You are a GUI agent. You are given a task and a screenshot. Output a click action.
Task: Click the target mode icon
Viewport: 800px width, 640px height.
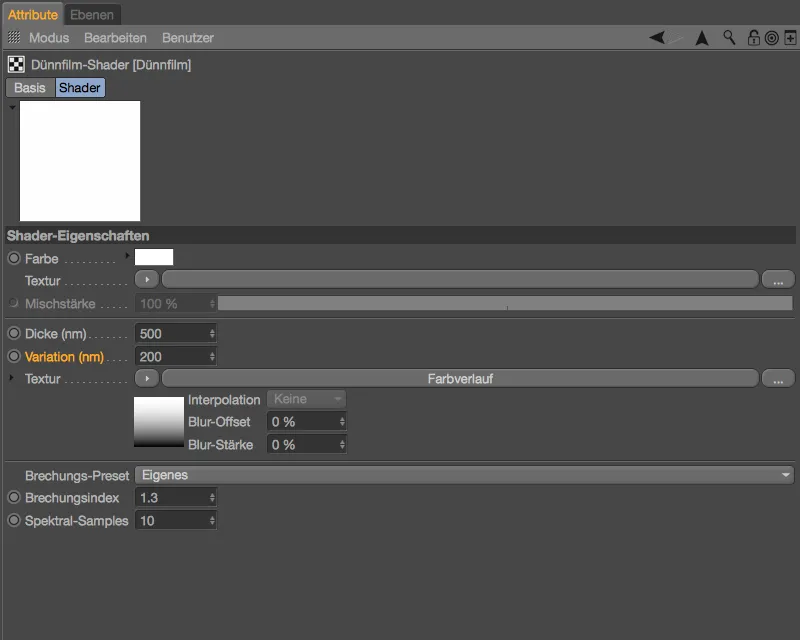click(x=772, y=38)
